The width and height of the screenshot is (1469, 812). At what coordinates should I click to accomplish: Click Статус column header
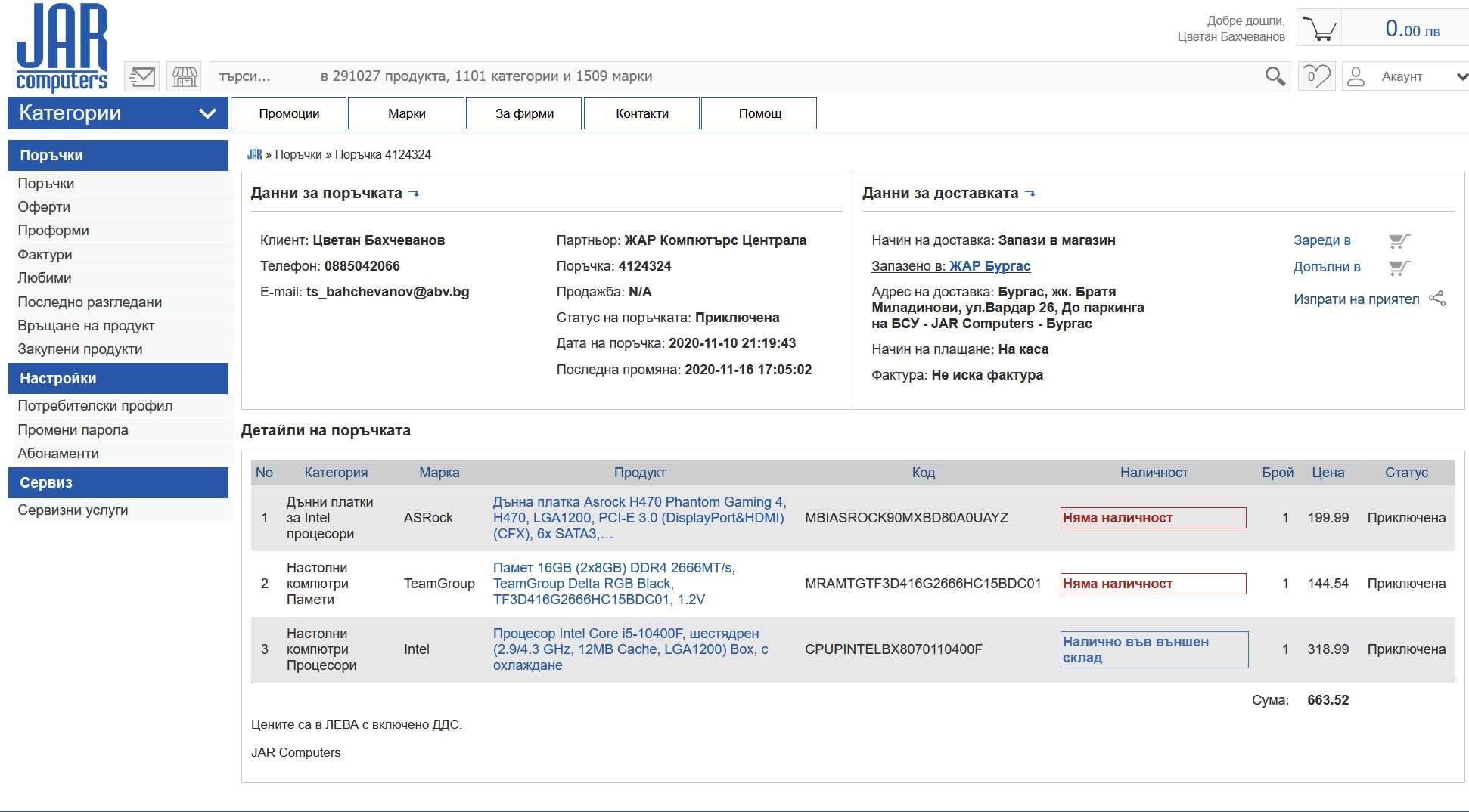tap(1406, 473)
